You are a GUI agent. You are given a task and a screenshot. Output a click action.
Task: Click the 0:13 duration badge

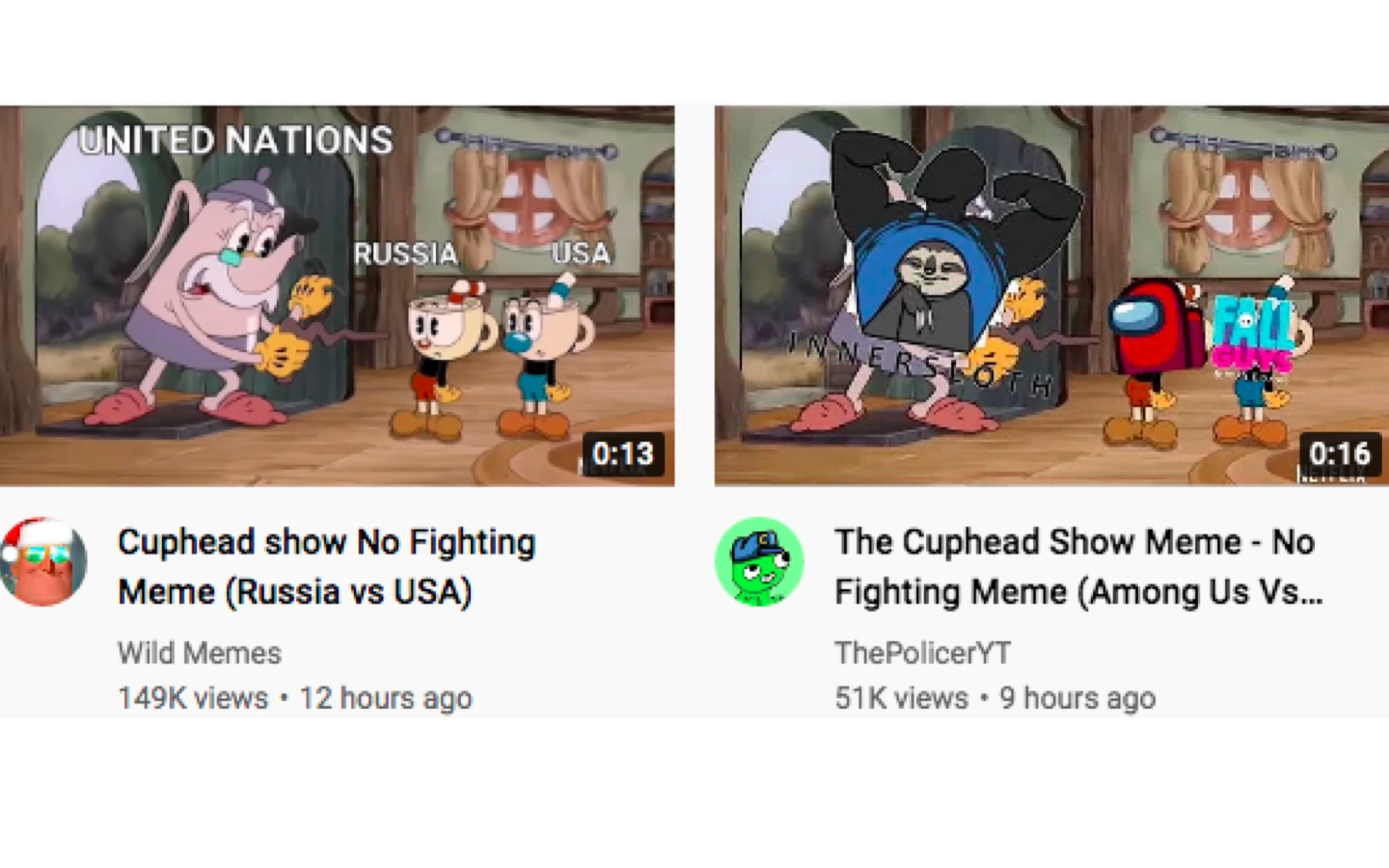coord(623,453)
